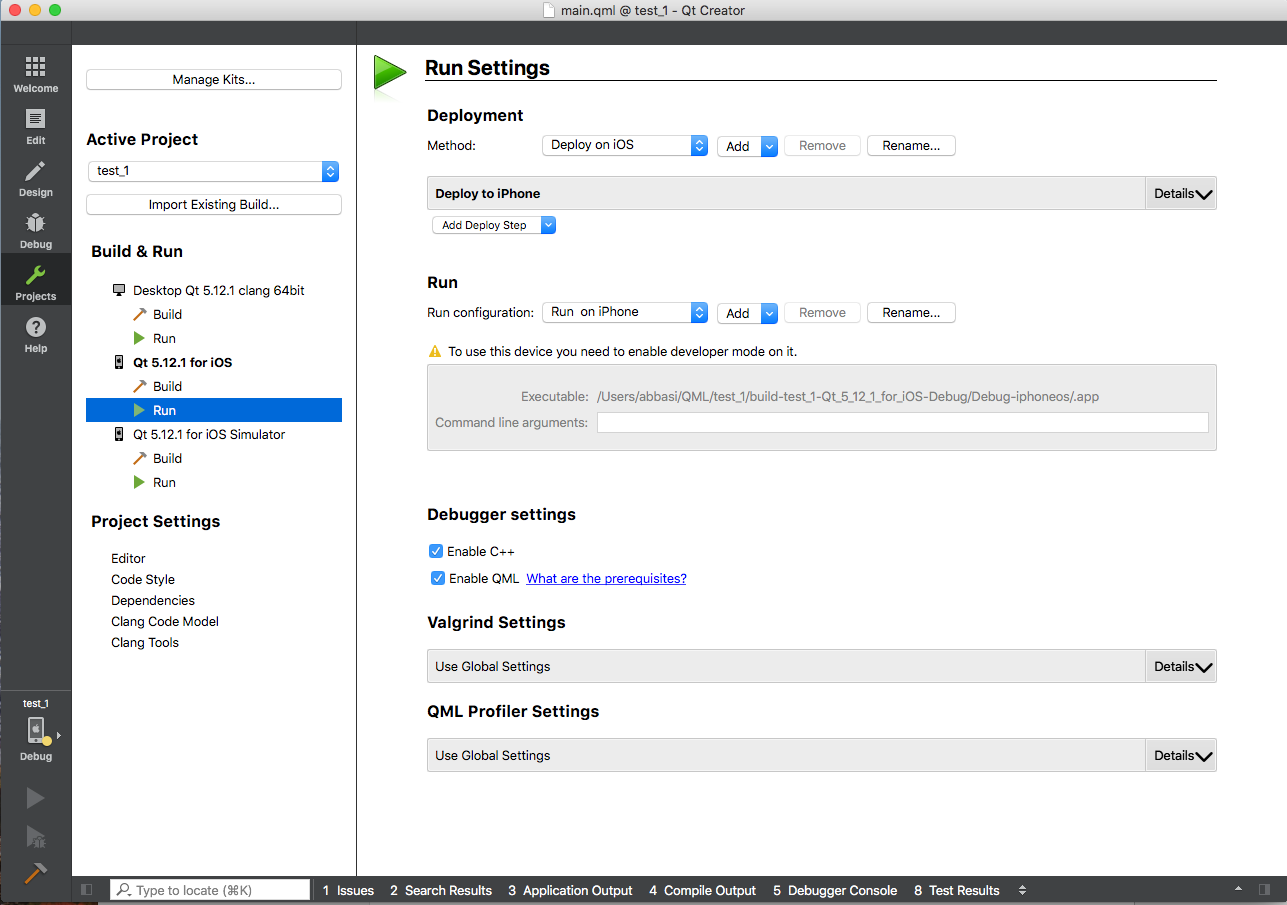Select Build under Qt 5.12.1 for iOS Simulator
Viewport: 1287px width, 905px height.
(167, 458)
